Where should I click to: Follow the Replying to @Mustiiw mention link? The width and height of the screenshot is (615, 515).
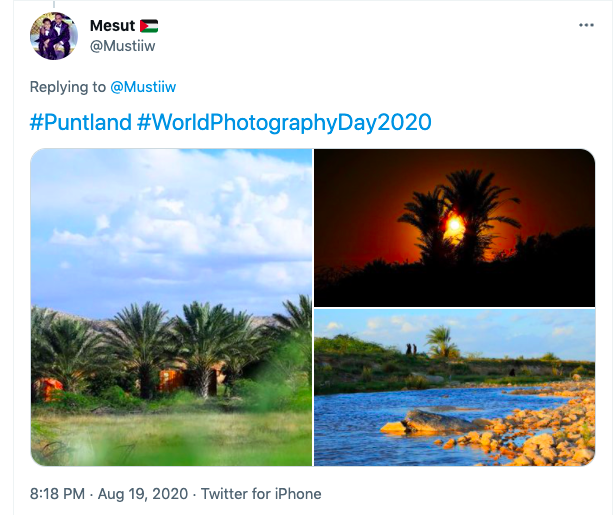pyautogui.click(x=143, y=87)
